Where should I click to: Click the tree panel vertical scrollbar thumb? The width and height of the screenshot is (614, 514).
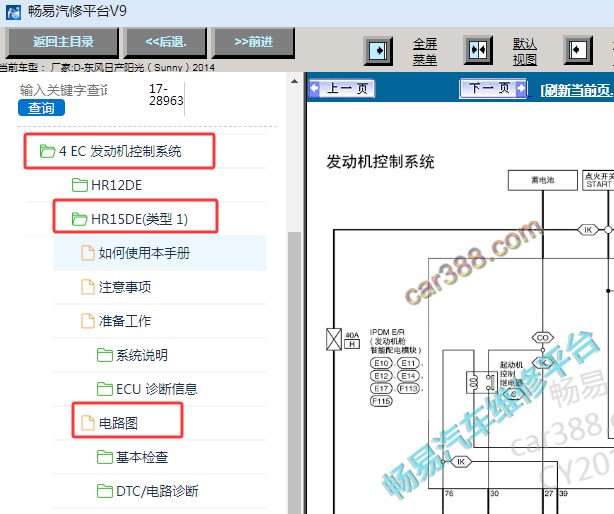click(294, 372)
